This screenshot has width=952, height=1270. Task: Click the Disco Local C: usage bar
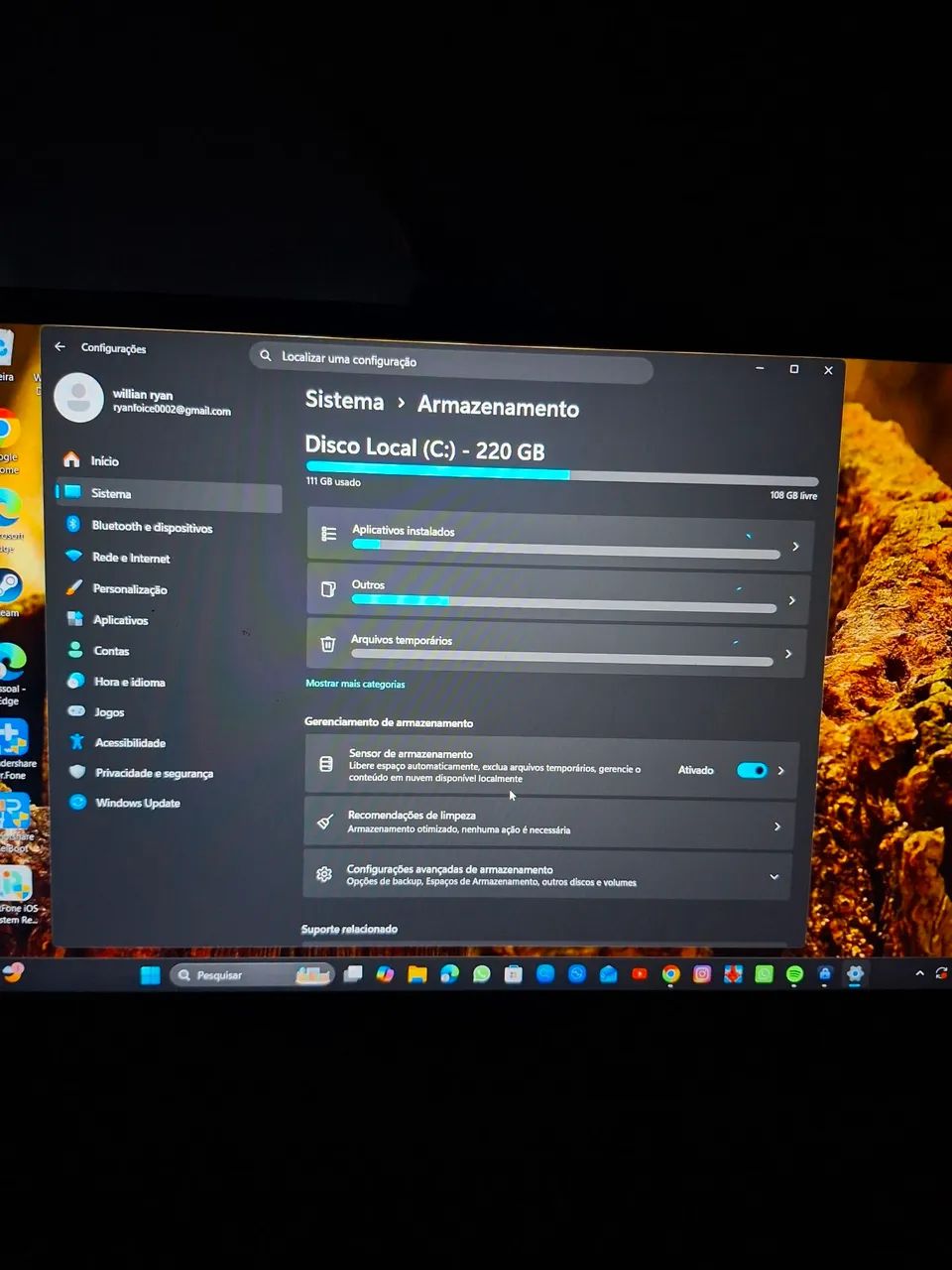(561, 472)
